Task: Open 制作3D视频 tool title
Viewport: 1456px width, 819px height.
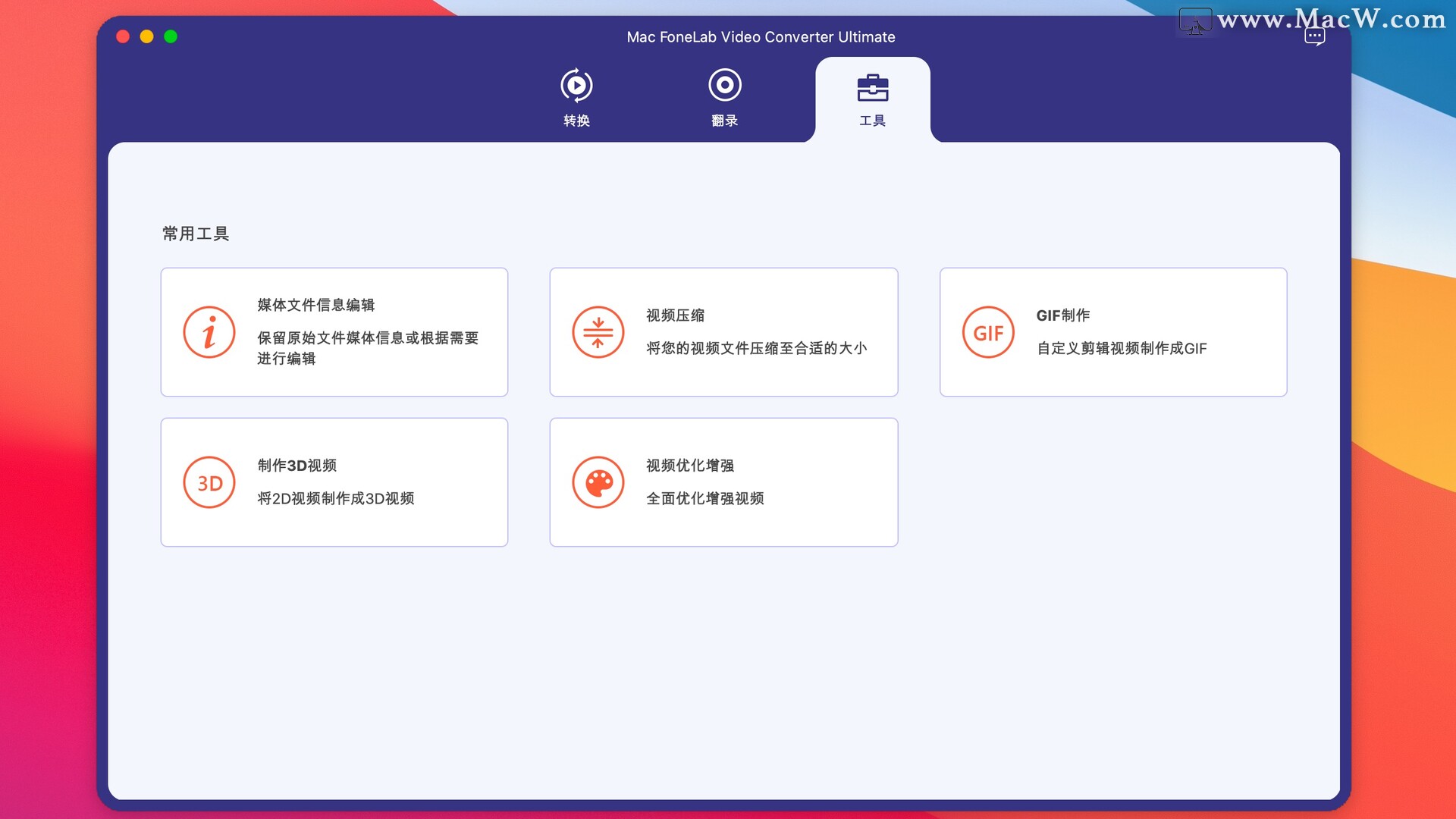Action: point(297,466)
